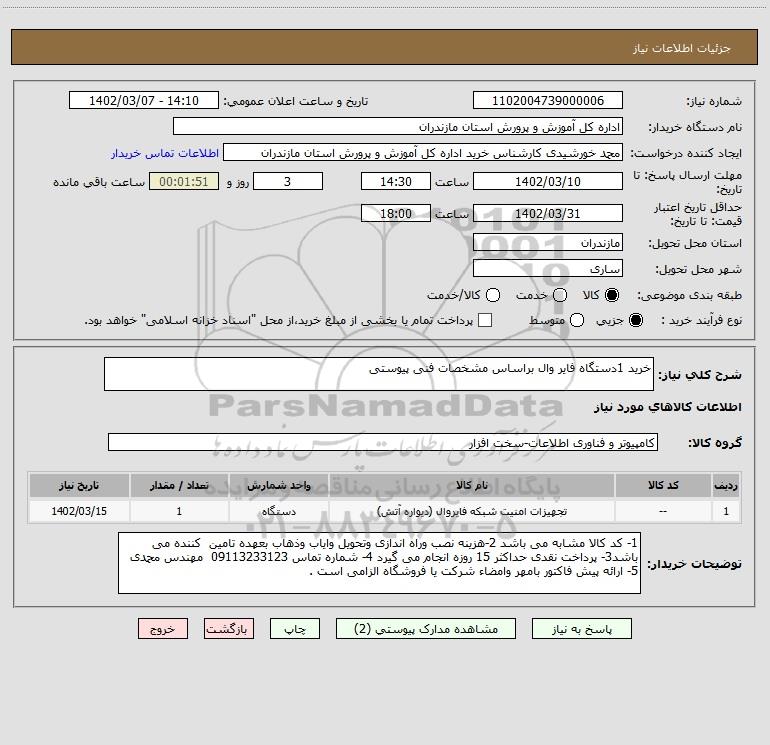Click the request creator field مجد خورشیدی
The image size is (770, 745).
[x=423, y=153]
